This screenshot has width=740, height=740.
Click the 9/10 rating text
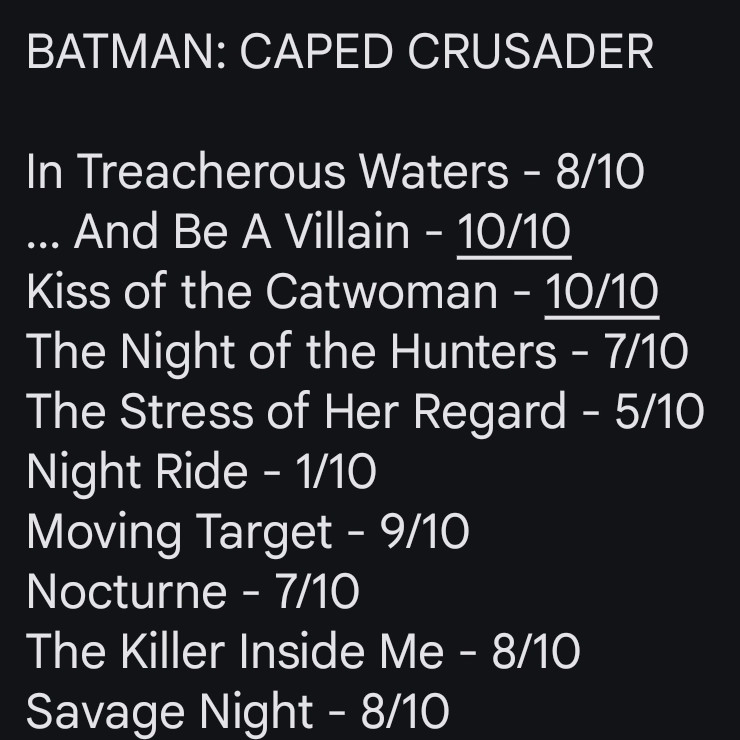click(424, 532)
